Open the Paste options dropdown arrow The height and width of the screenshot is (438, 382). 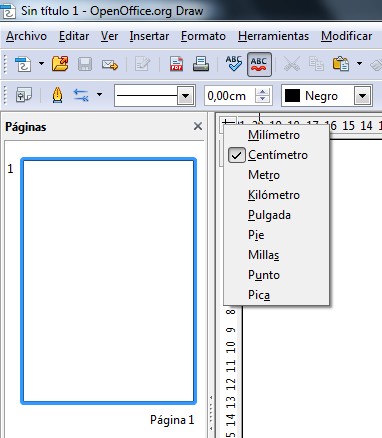tap(359, 63)
